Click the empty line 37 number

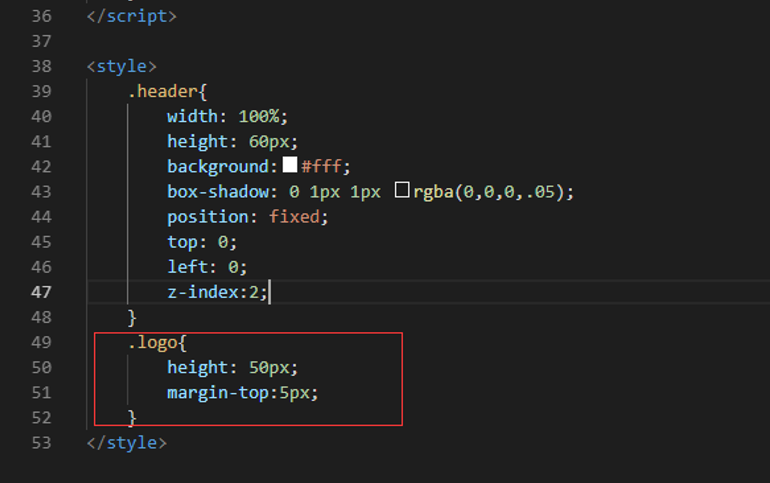coord(41,41)
